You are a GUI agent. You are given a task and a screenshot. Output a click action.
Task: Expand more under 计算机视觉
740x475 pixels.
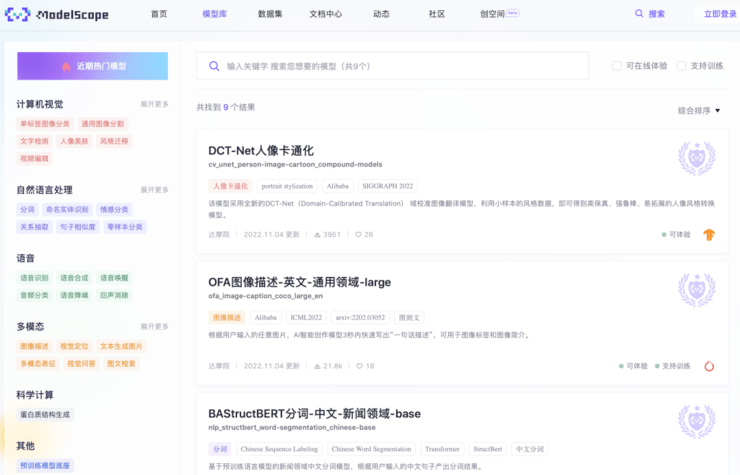click(x=154, y=104)
